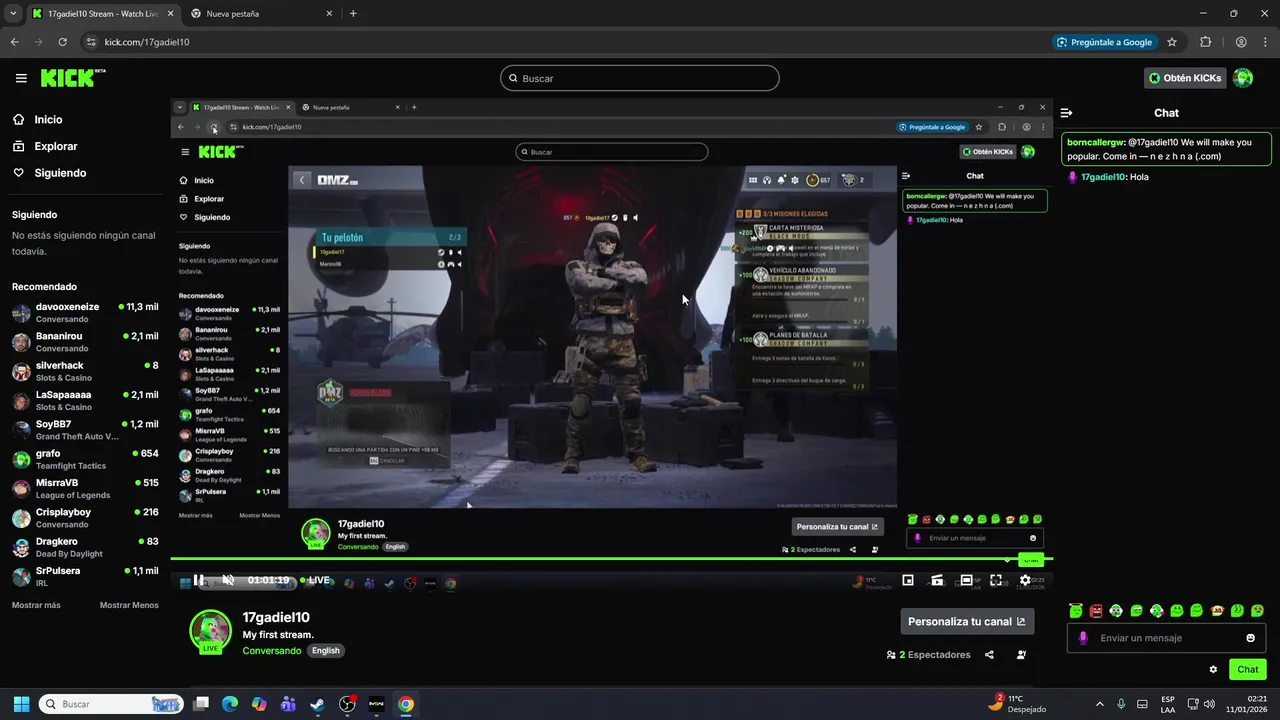Open the emoji picker in the chat field
The height and width of the screenshot is (720, 1280).
coord(1250,638)
